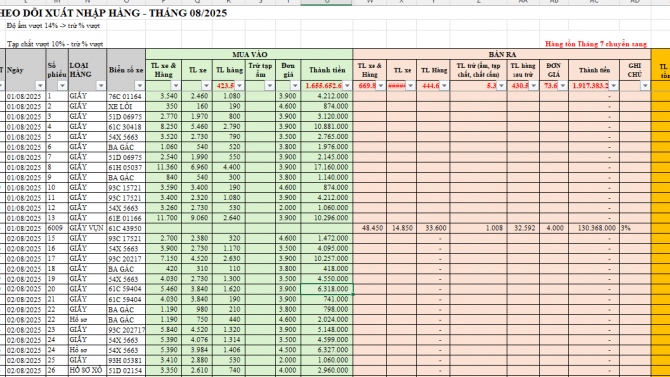The width and height of the screenshot is (670, 377).
Task: Select the 11.360 gross weight cell
Action: pos(164,167)
